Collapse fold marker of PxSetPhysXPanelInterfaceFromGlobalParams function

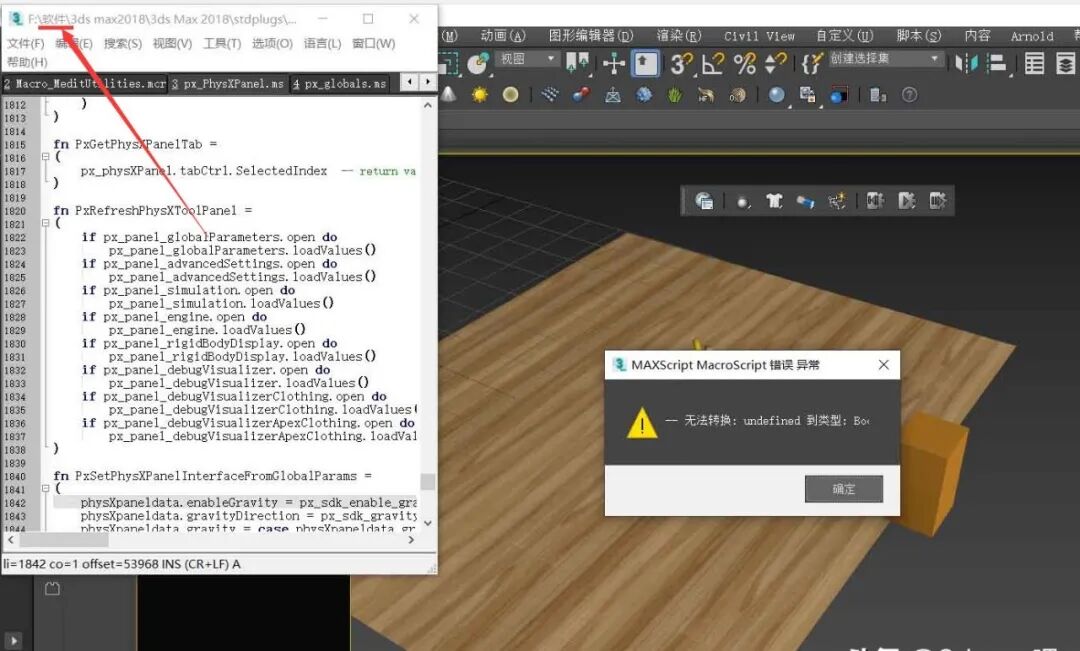(45, 488)
